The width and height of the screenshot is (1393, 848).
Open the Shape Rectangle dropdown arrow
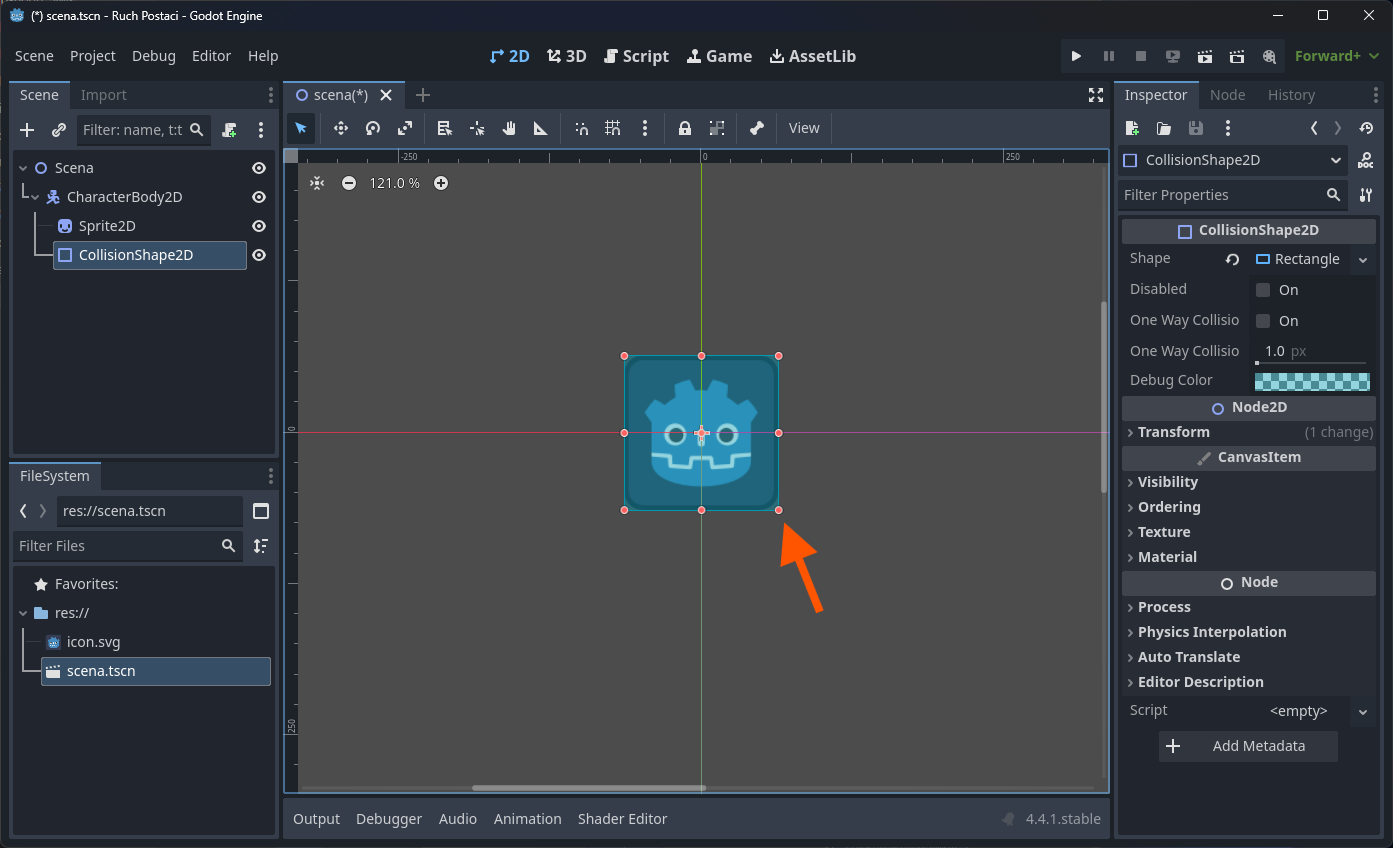pyautogui.click(x=1362, y=260)
